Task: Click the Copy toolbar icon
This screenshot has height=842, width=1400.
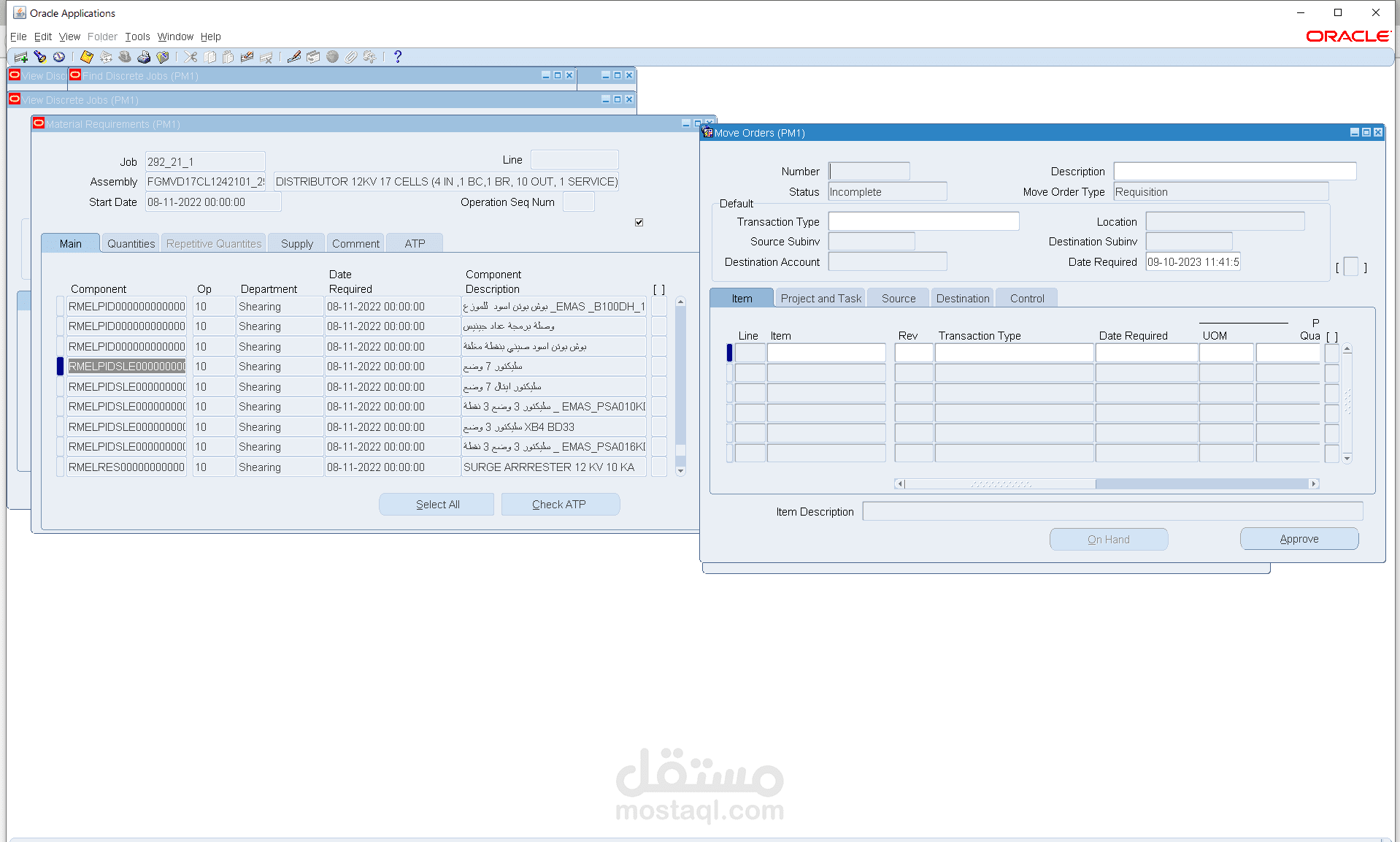Action: (x=209, y=57)
